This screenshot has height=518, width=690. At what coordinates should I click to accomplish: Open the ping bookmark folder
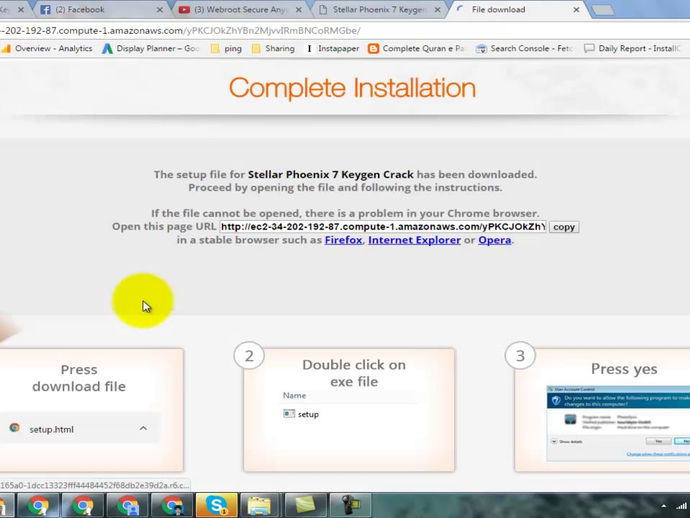tap(226, 48)
